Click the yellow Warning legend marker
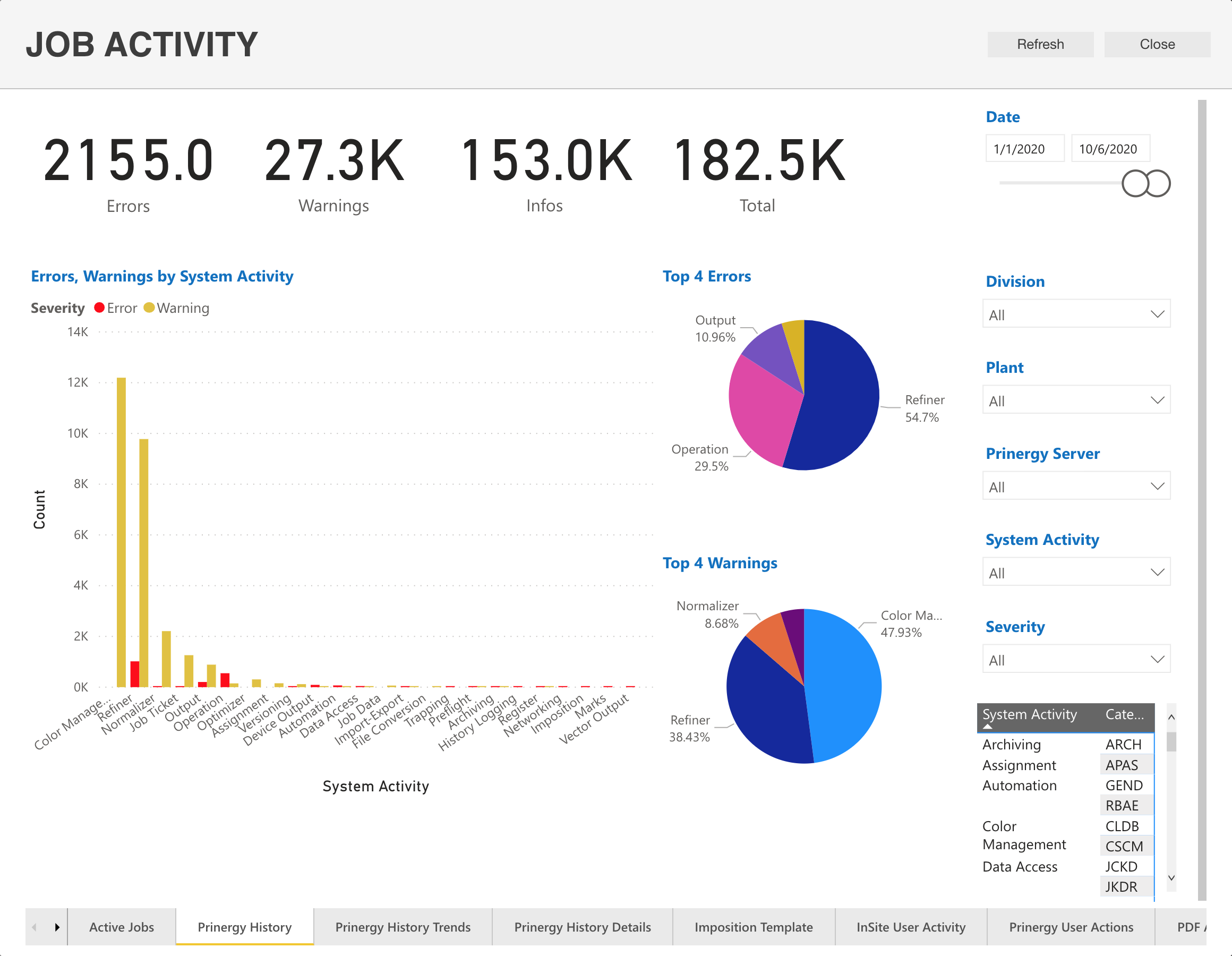Image resolution: width=1232 pixels, height=956 pixels. 149,308
